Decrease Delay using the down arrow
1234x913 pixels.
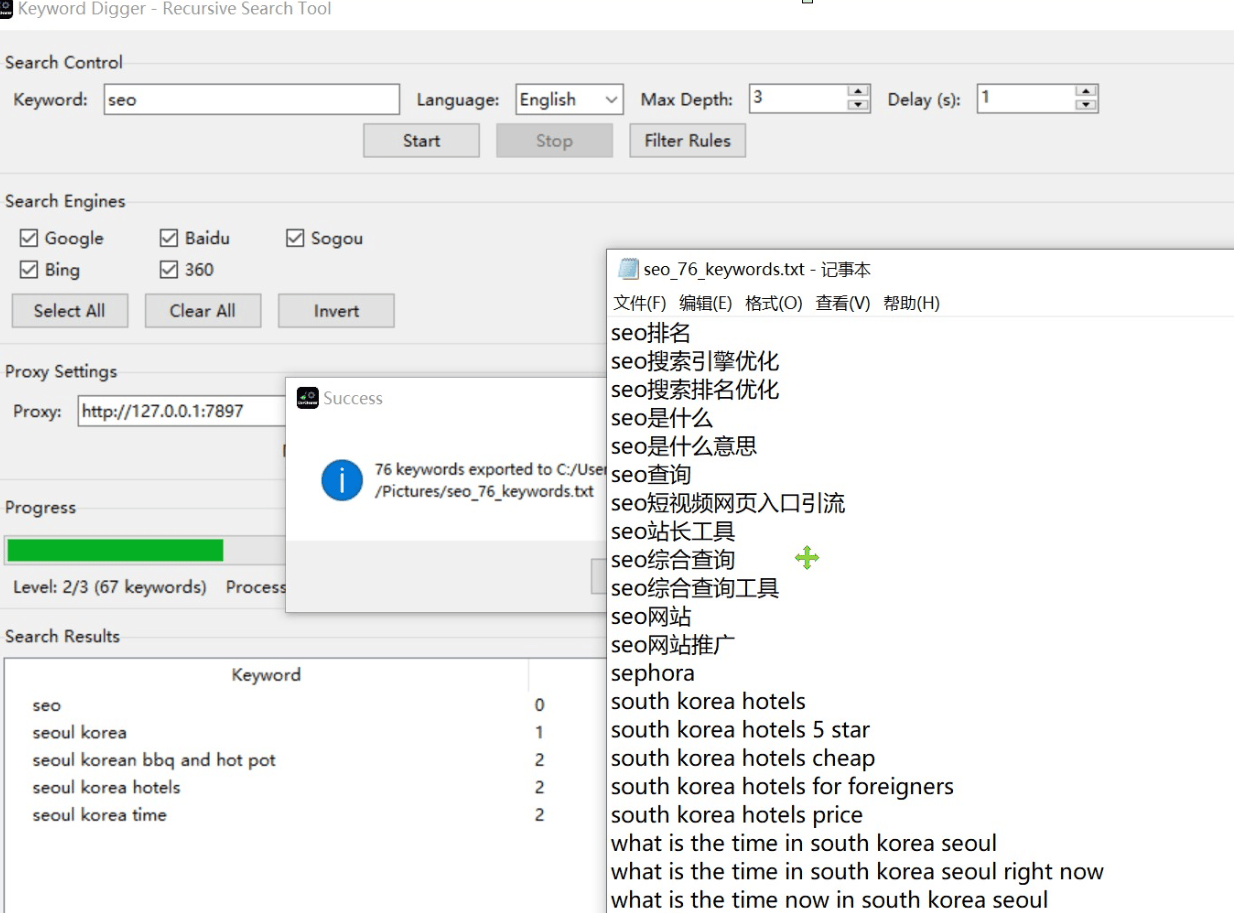tap(1086, 105)
